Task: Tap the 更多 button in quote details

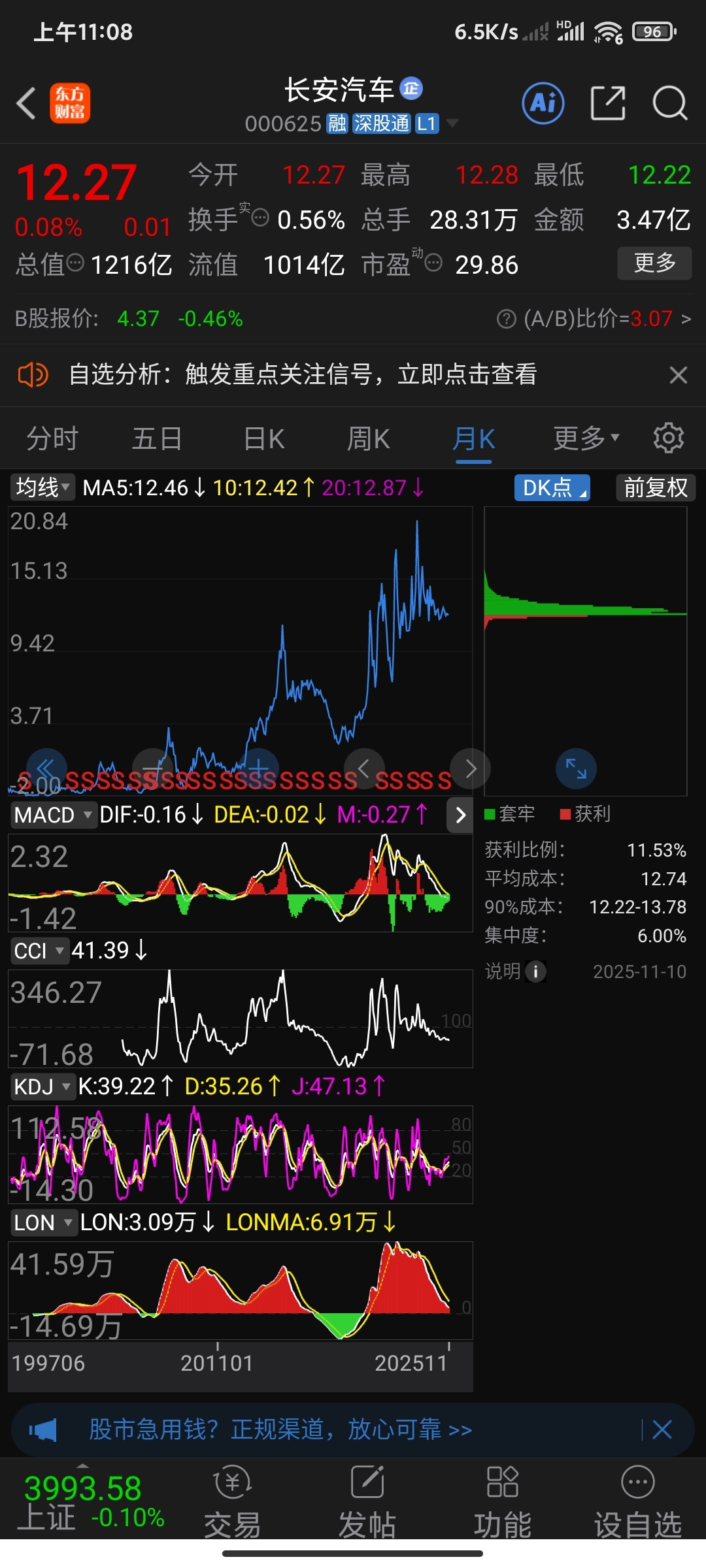Action: click(654, 263)
